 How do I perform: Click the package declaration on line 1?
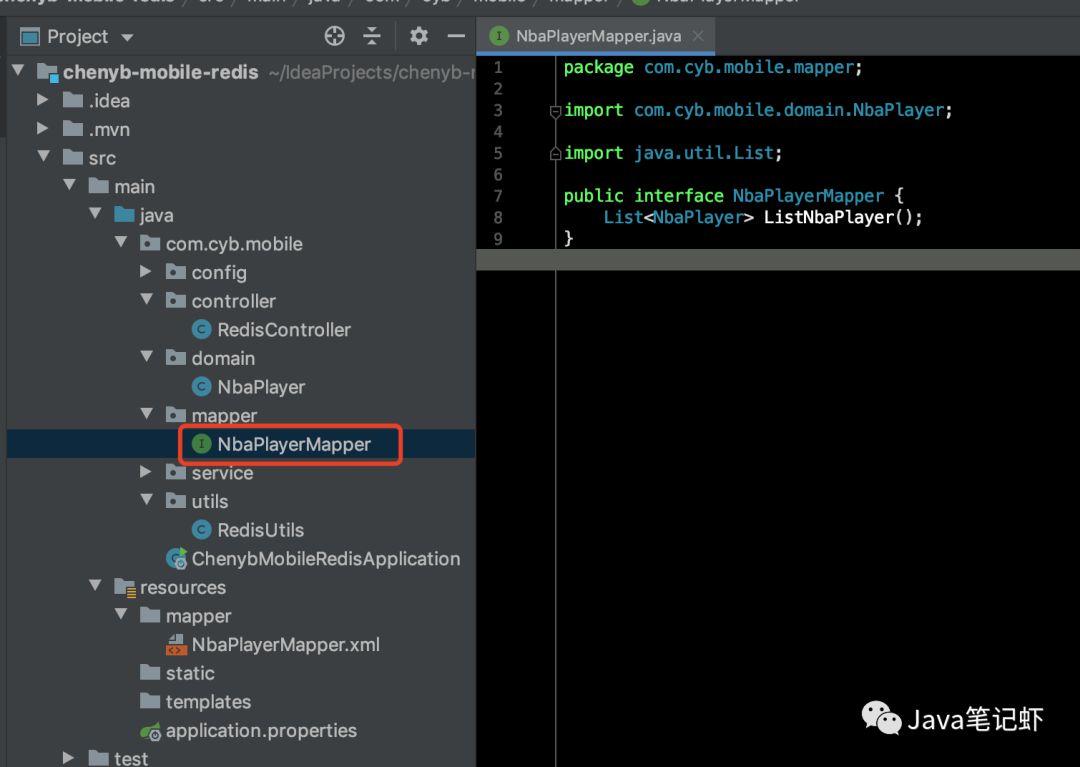pos(713,67)
